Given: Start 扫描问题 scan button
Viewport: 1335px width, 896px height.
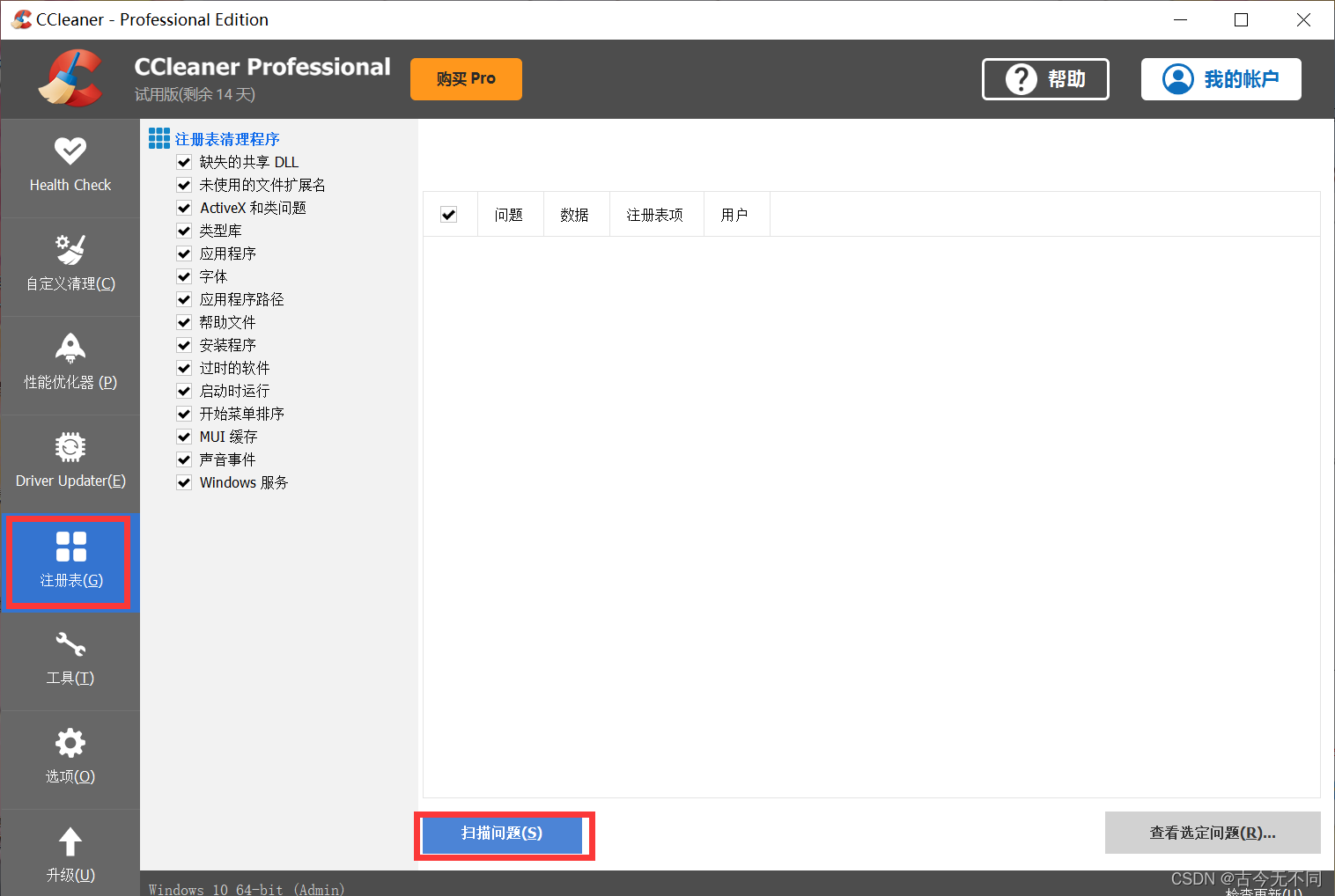Looking at the screenshot, I should pyautogui.click(x=502, y=834).
